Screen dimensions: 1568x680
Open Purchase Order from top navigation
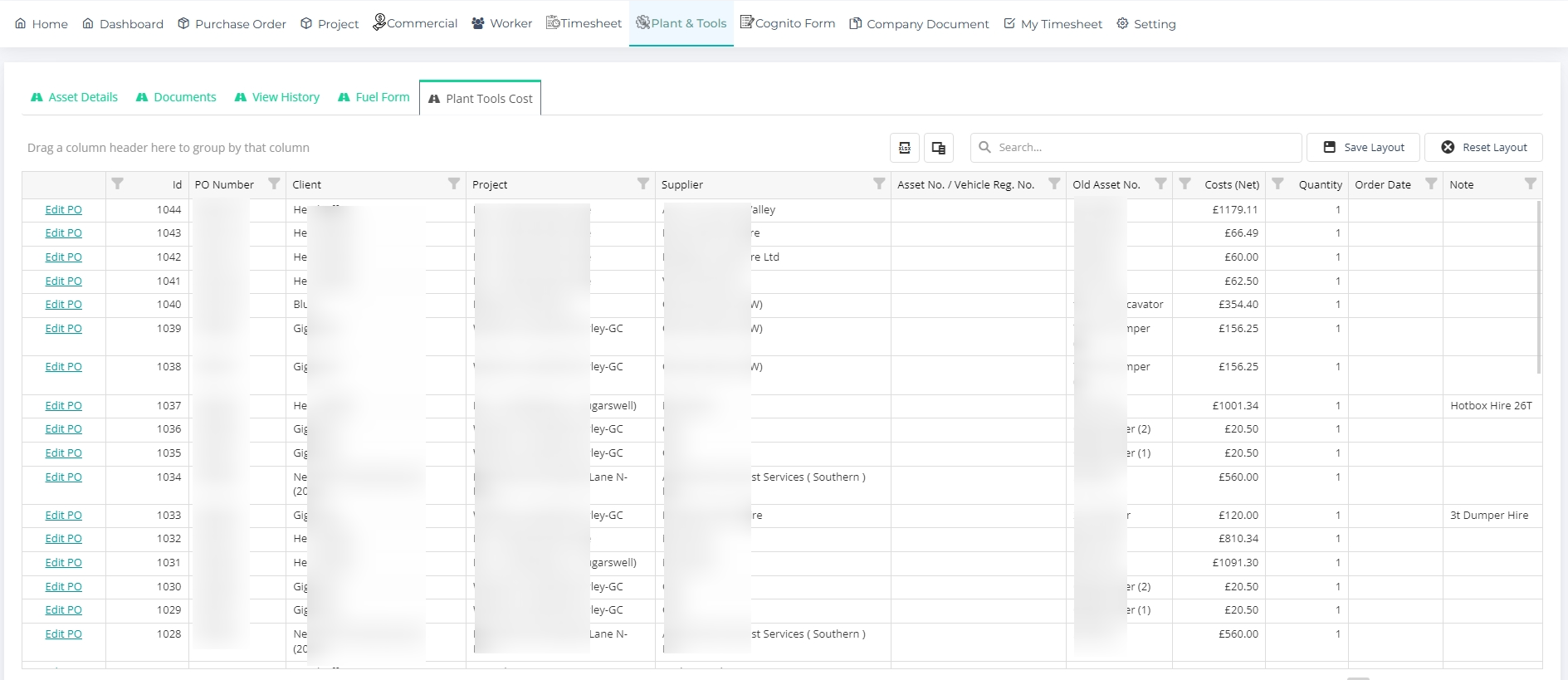click(x=232, y=24)
